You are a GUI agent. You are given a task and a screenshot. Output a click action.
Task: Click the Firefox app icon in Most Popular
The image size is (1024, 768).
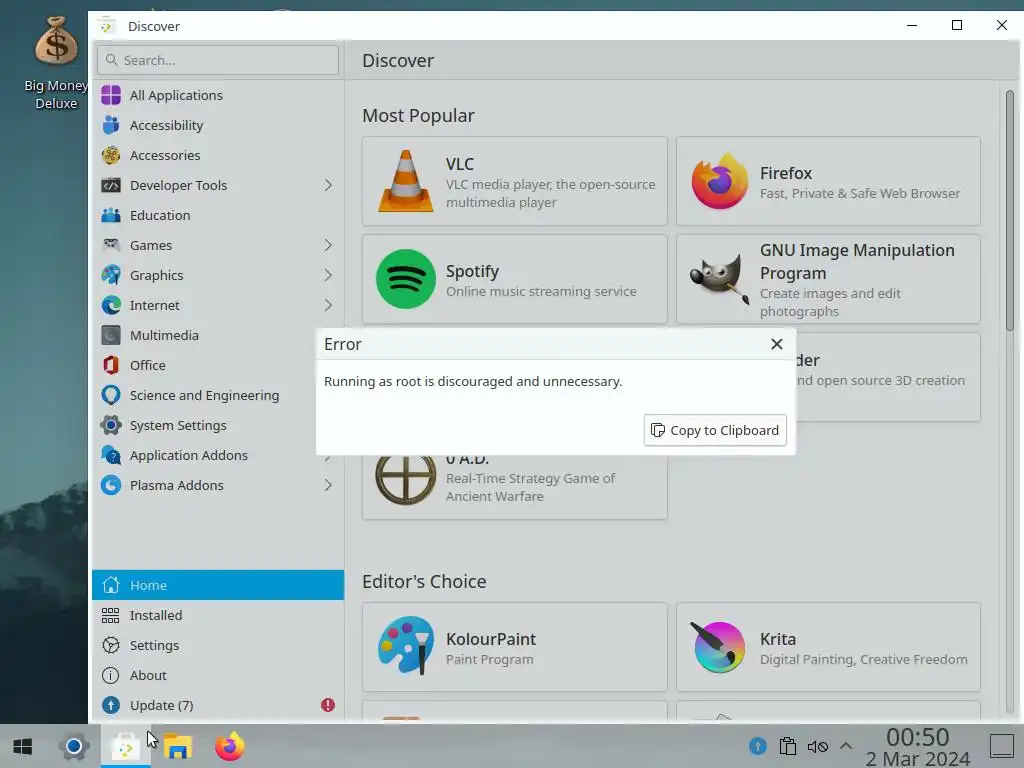pos(719,181)
